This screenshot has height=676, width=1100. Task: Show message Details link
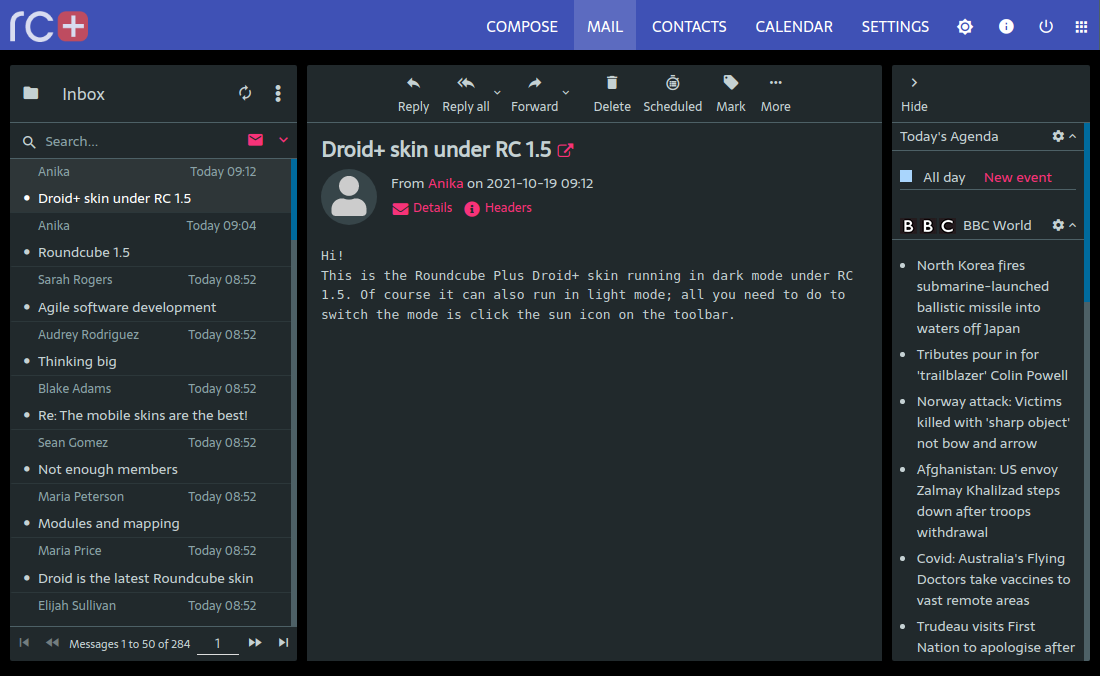coord(422,208)
